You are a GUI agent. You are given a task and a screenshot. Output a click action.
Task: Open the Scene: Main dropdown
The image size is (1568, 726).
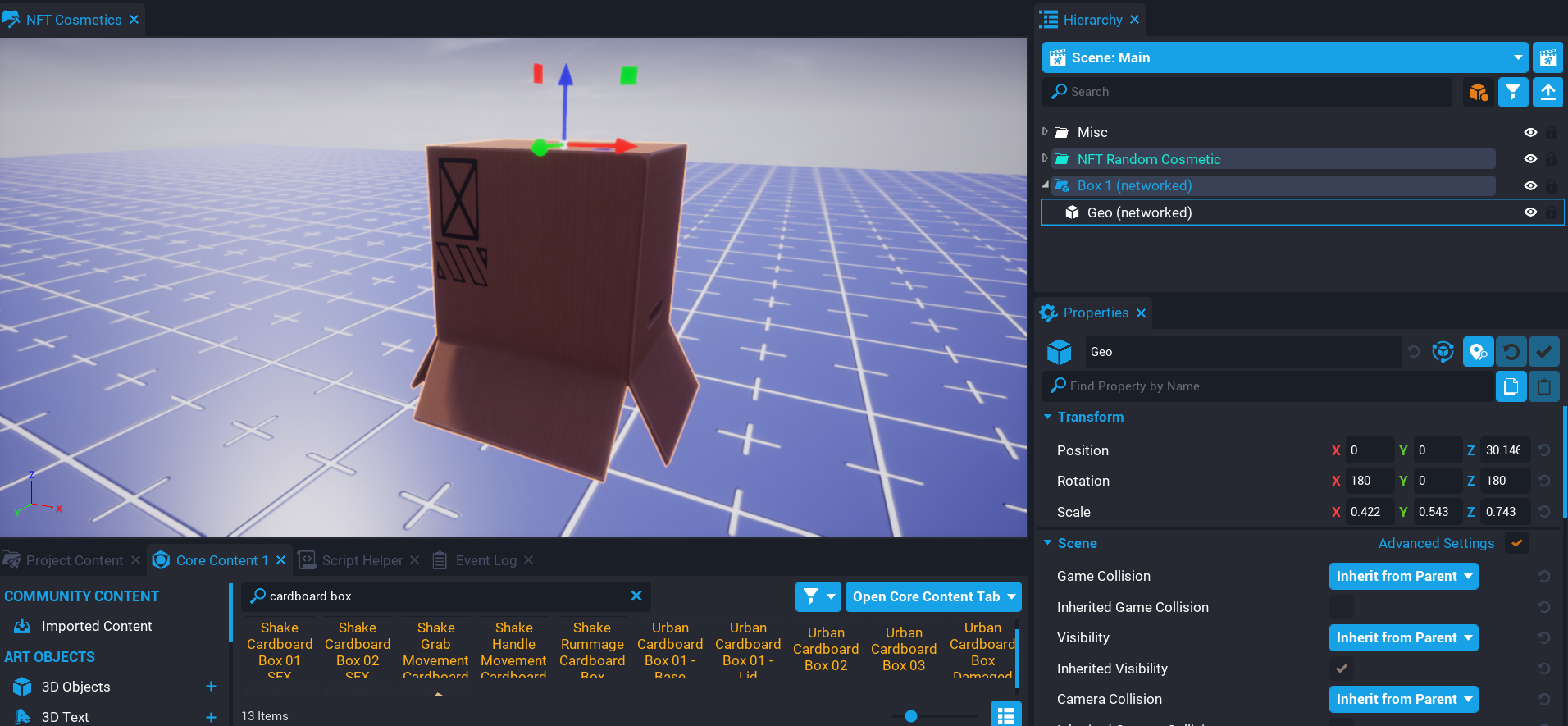(x=1517, y=57)
